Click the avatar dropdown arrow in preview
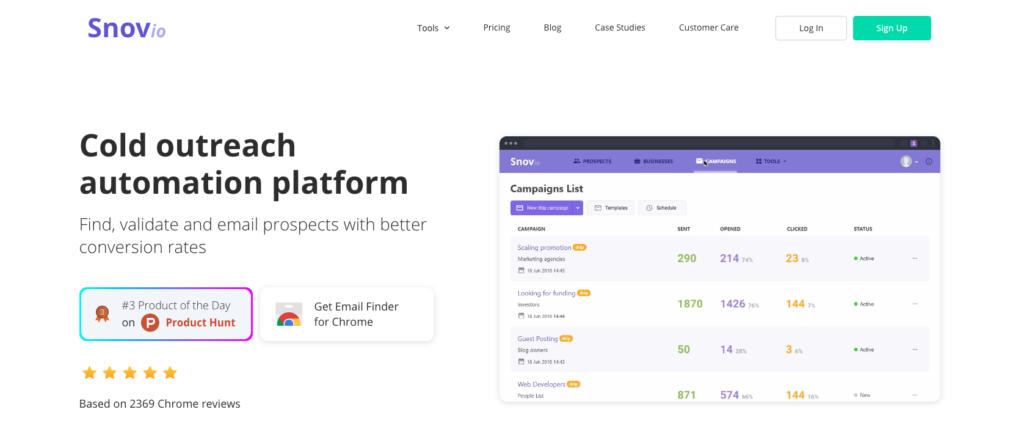 pos(916,161)
